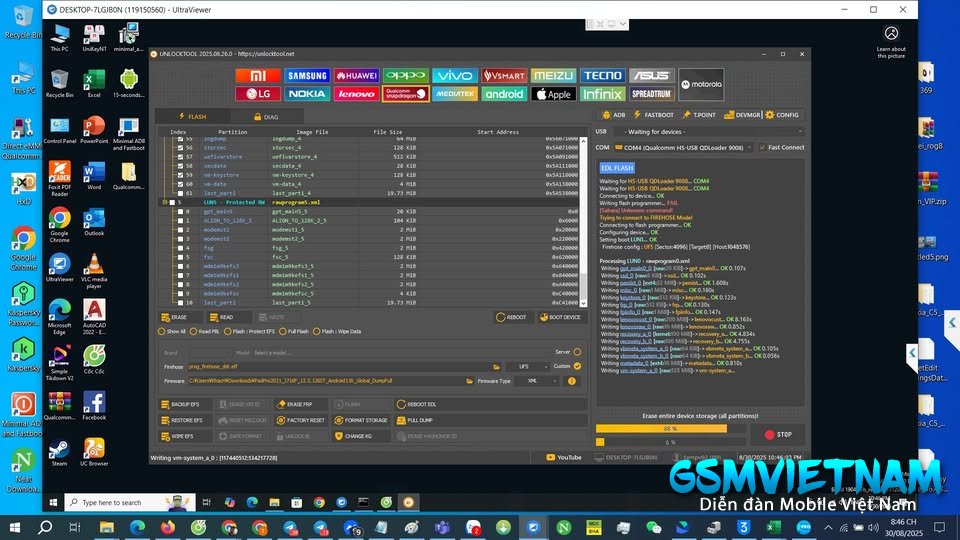Screen dimensions: 960x540
Task: Switch to the DIAG tab
Action: [x=266, y=116]
